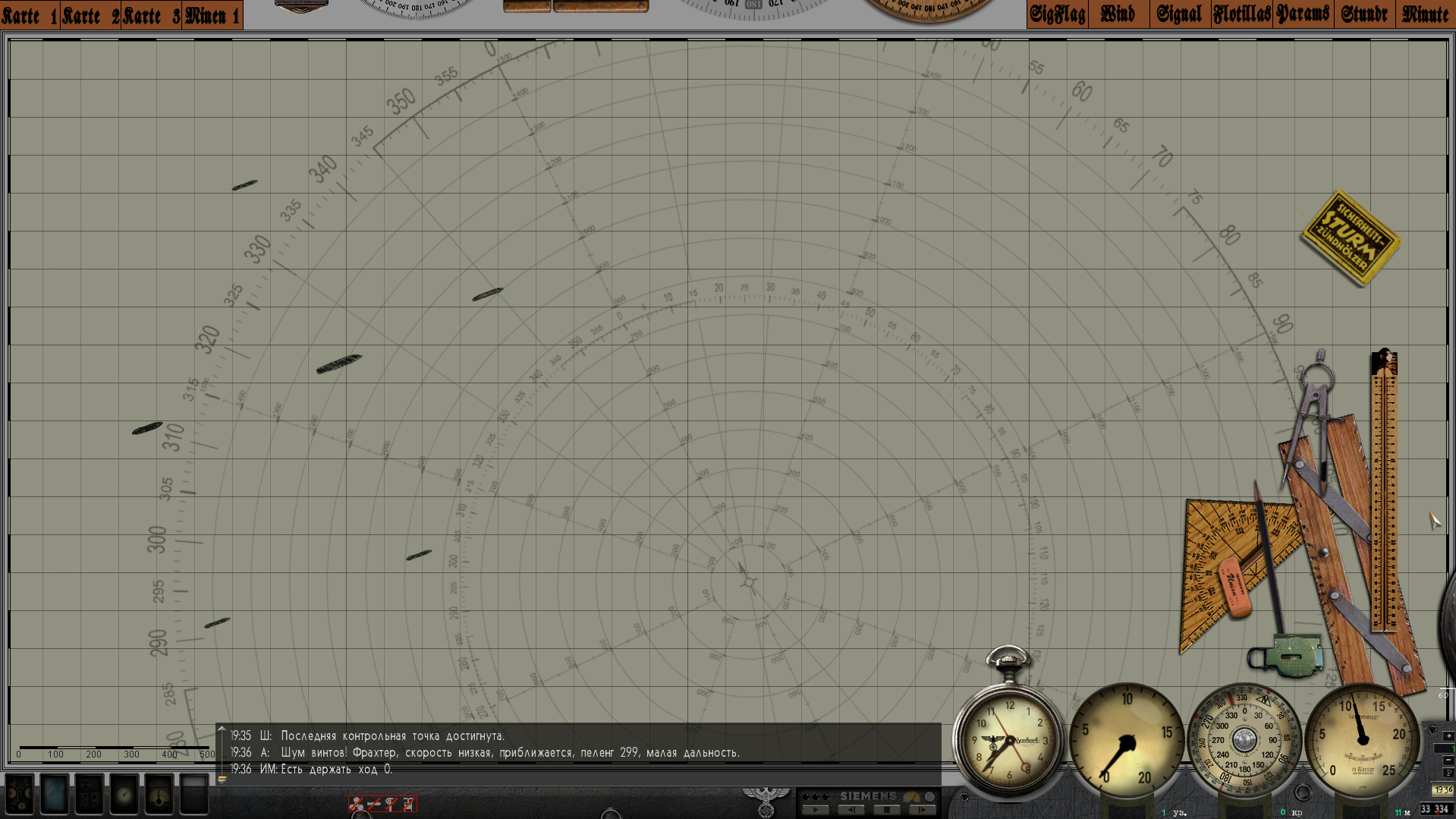Set heading on the compass dial
The height and width of the screenshot is (819, 1456).
coord(1244,741)
